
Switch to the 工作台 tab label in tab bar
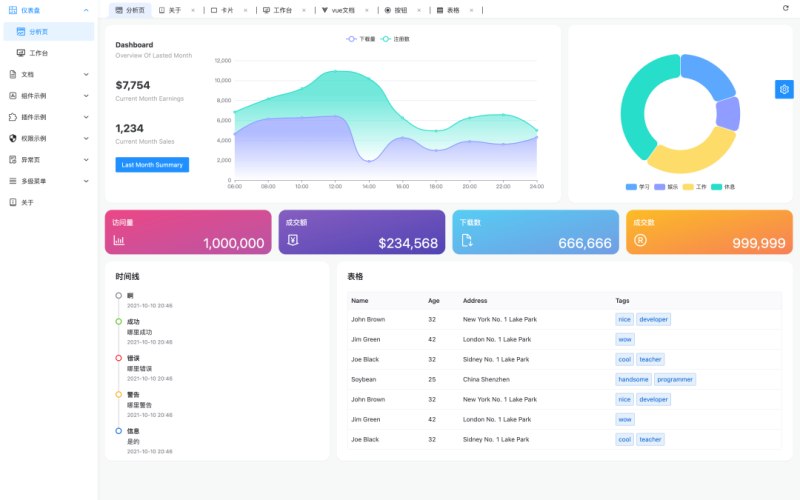coord(283,10)
